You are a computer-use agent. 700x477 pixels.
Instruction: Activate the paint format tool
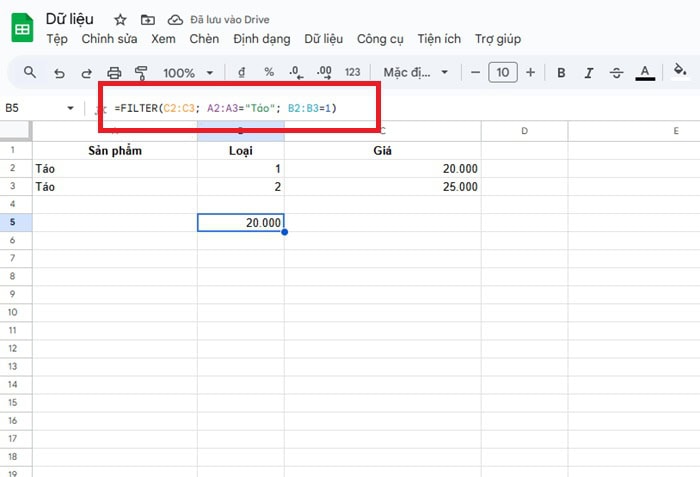pos(141,72)
